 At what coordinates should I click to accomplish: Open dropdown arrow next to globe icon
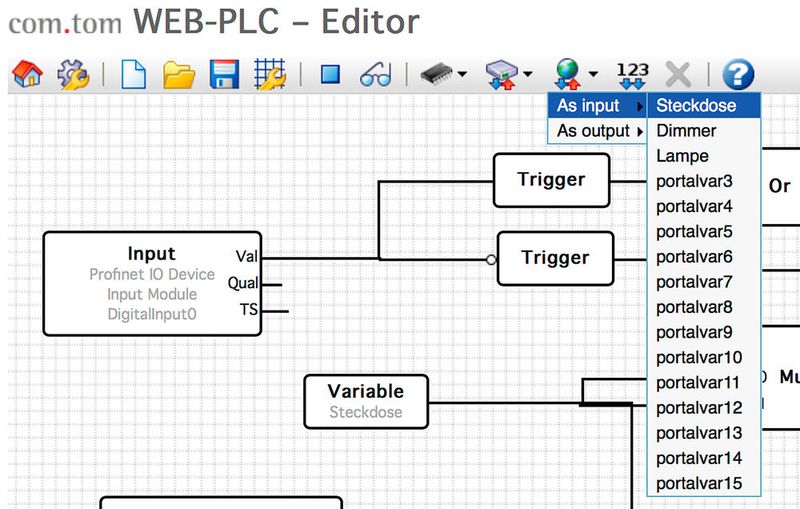tap(593, 74)
